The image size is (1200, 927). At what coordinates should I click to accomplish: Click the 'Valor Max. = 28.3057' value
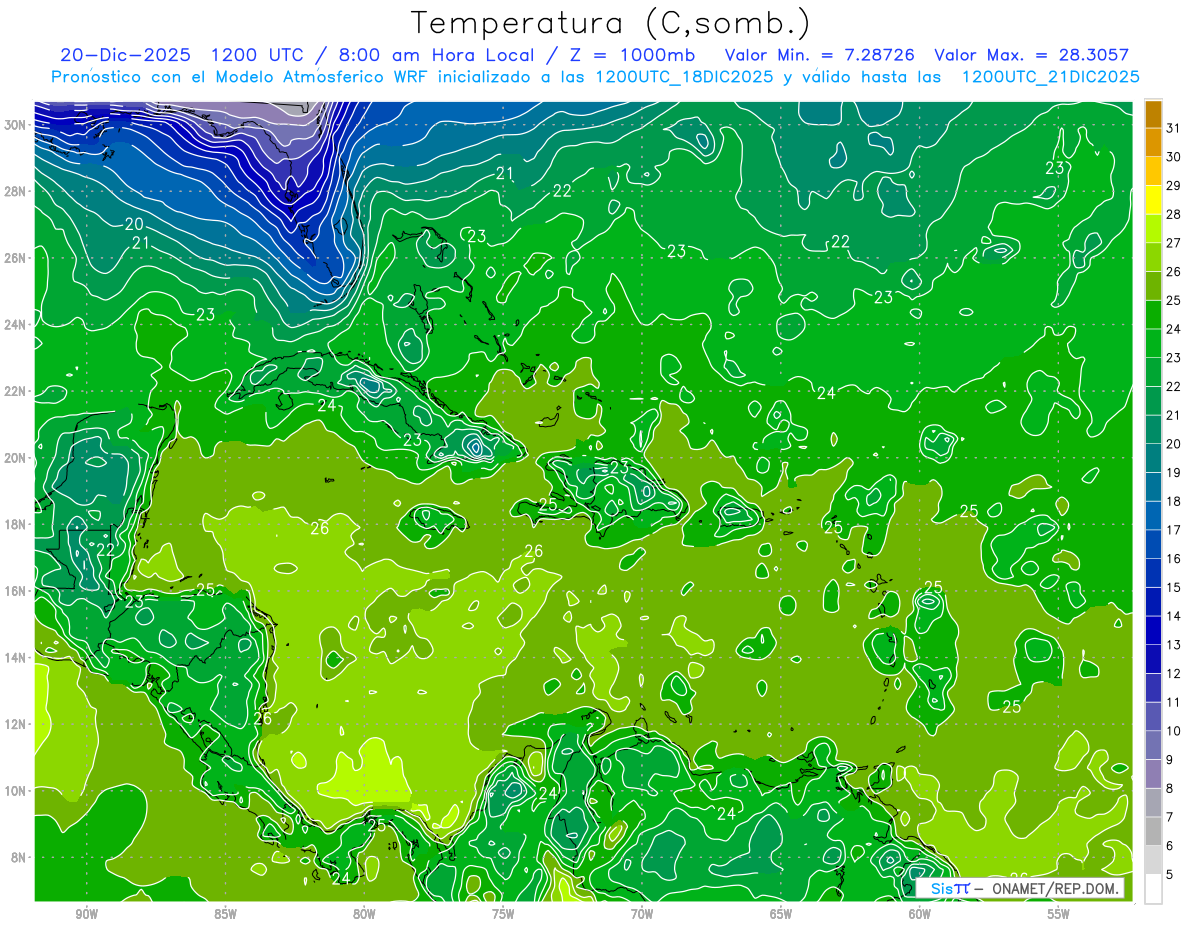click(1031, 54)
